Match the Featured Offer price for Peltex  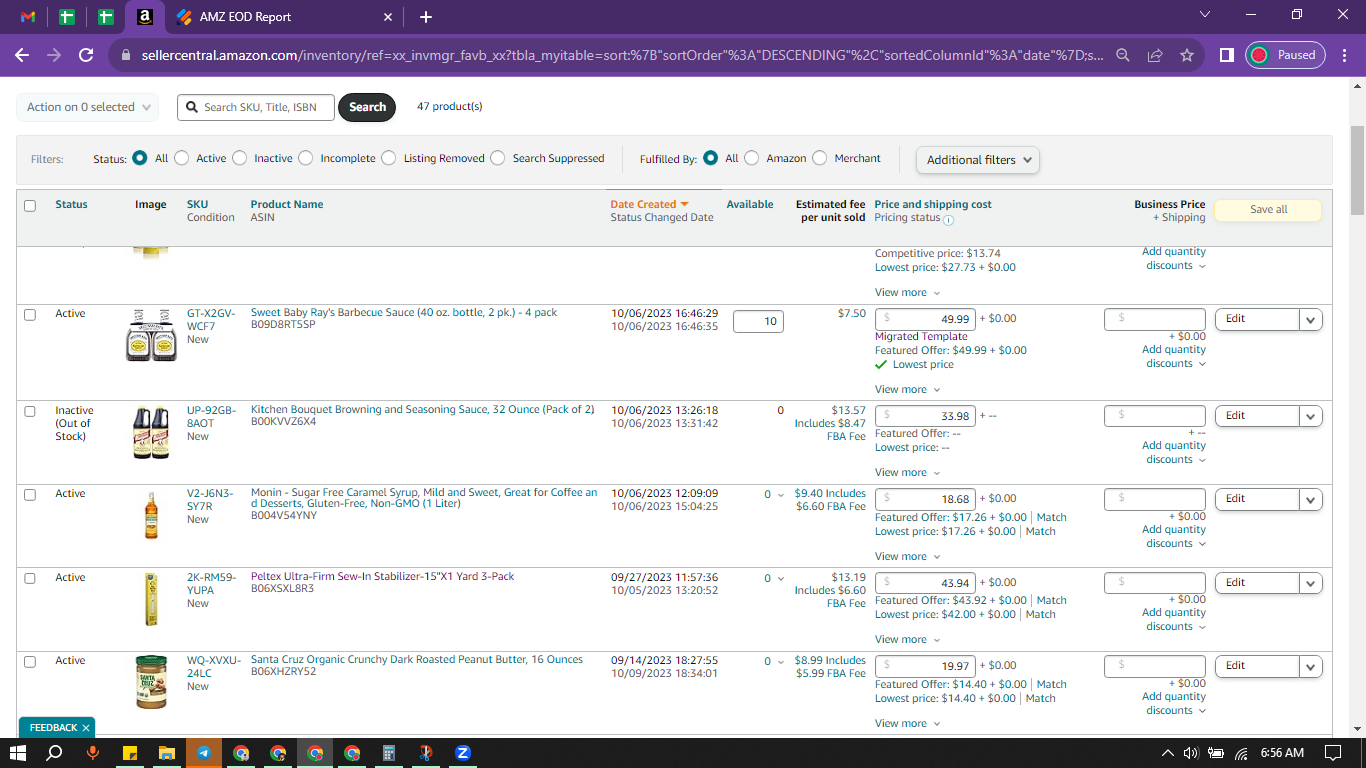[1052, 601]
